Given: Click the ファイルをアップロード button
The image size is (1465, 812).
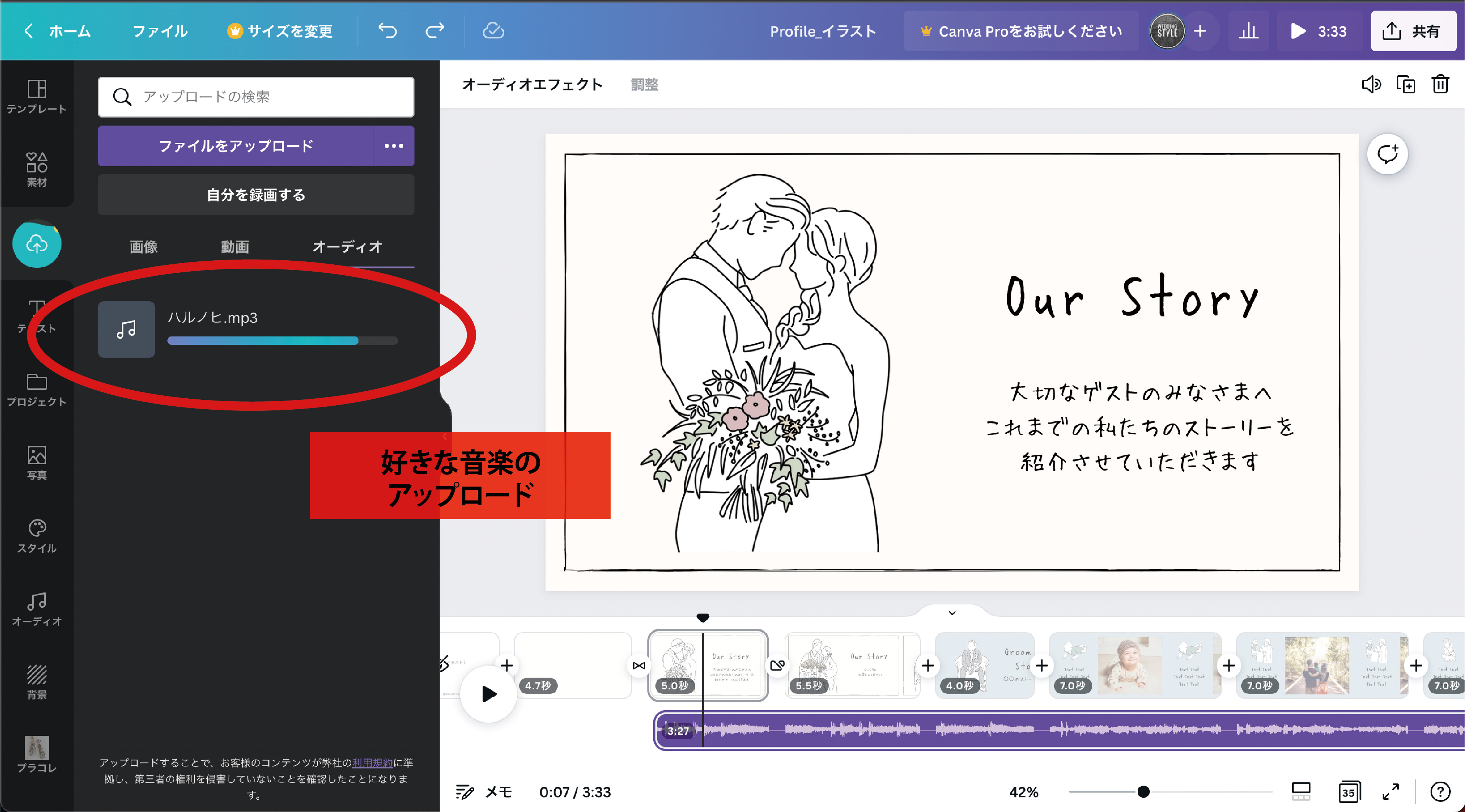Looking at the screenshot, I should pos(235,146).
